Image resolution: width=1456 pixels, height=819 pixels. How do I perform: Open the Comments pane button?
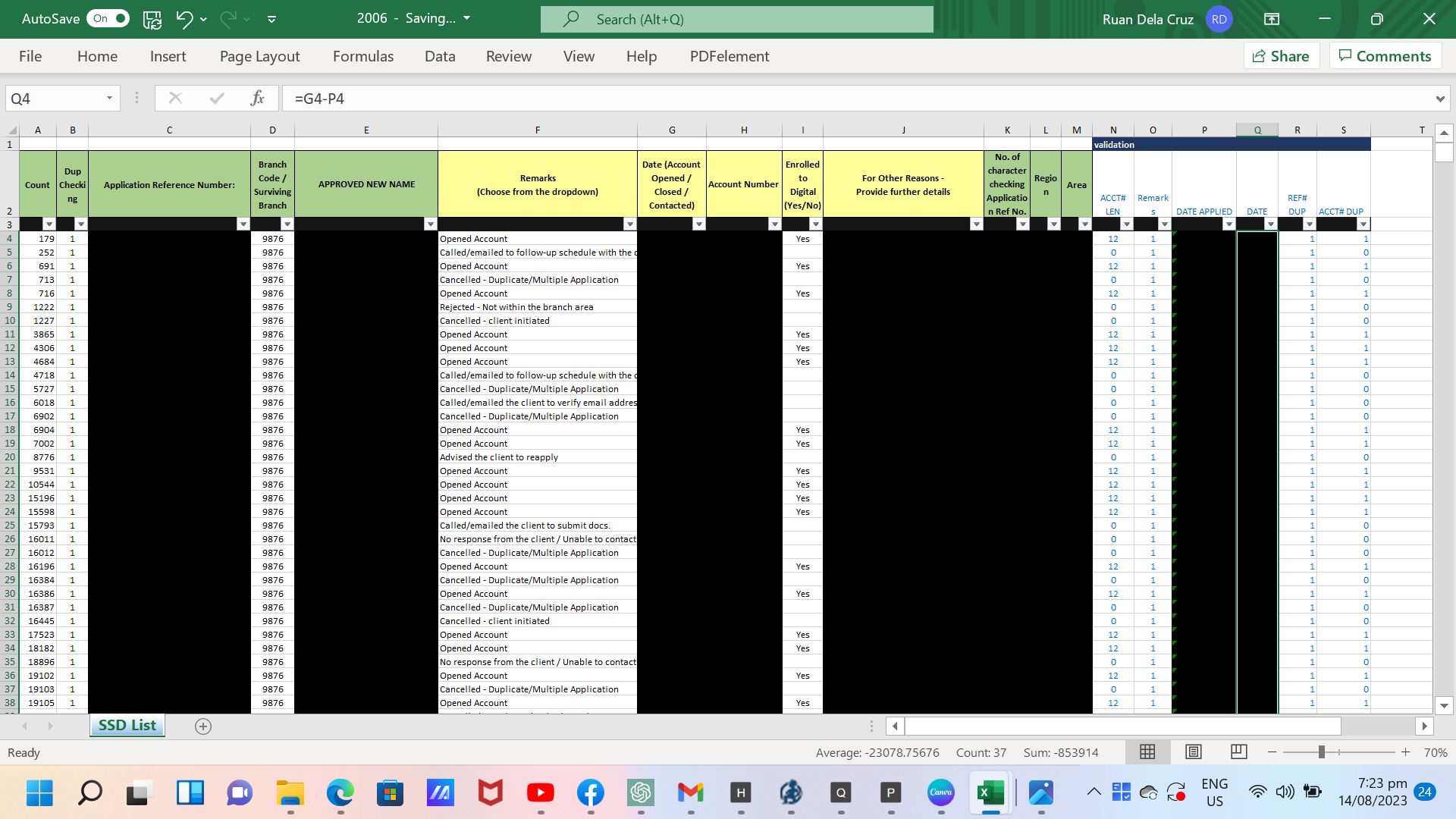[x=1385, y=56]
